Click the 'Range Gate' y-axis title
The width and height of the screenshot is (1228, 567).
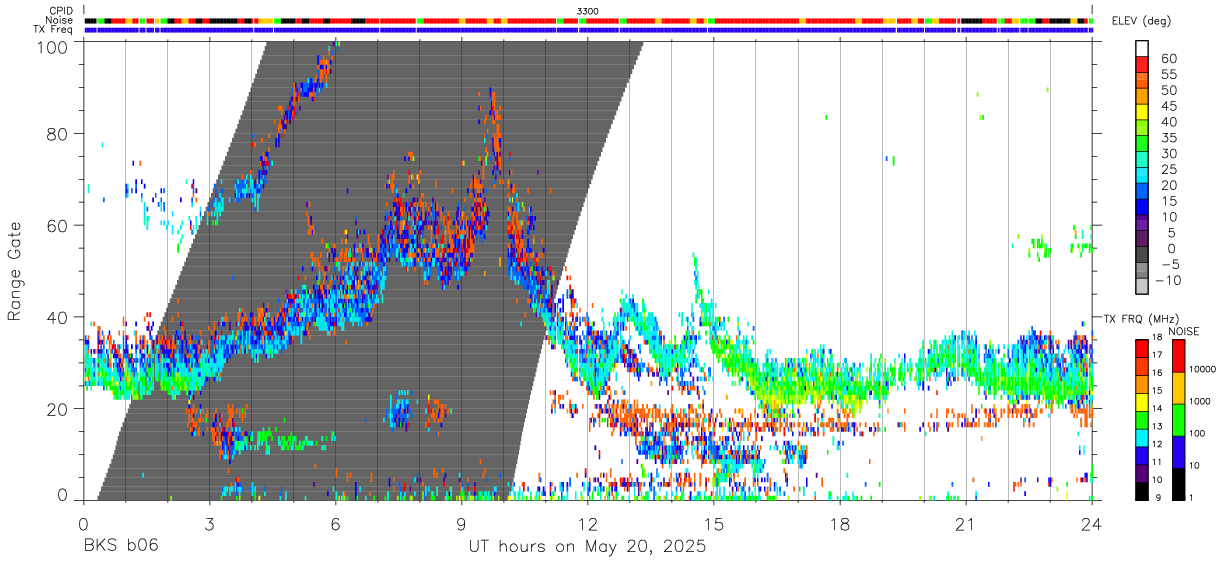15,271
